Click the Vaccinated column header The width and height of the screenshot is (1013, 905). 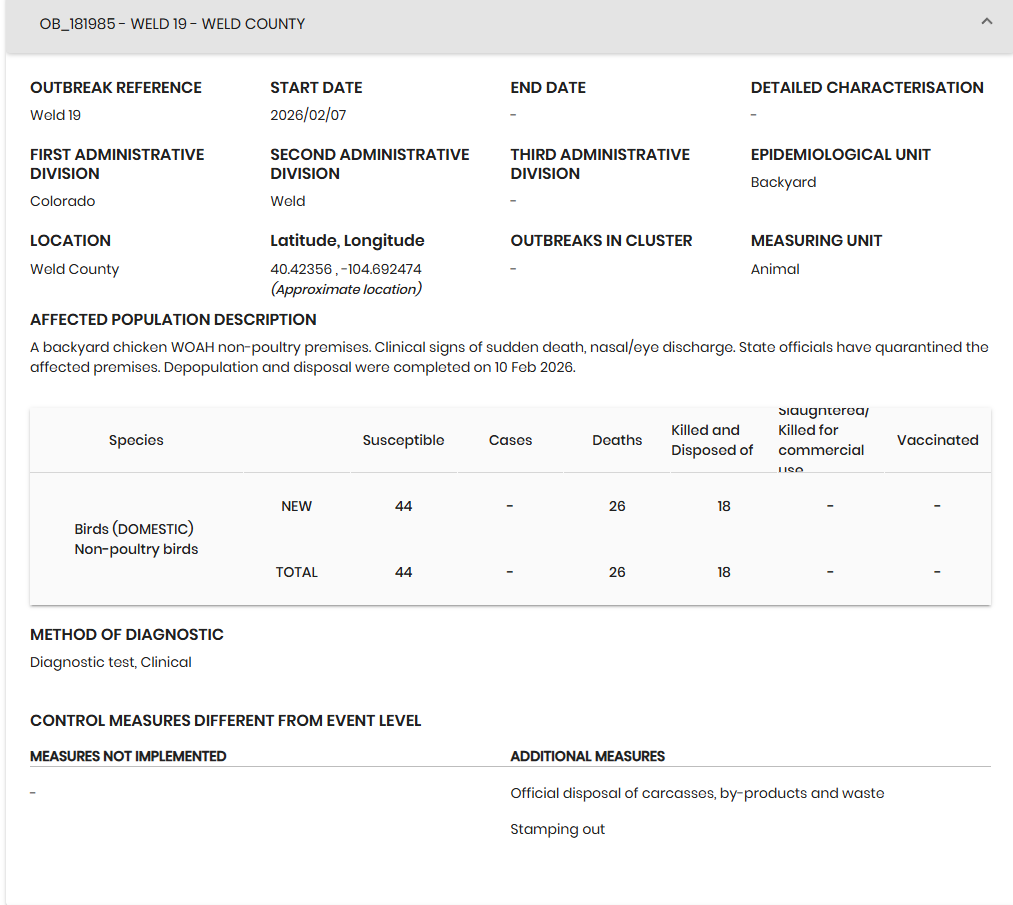(937, 440)
